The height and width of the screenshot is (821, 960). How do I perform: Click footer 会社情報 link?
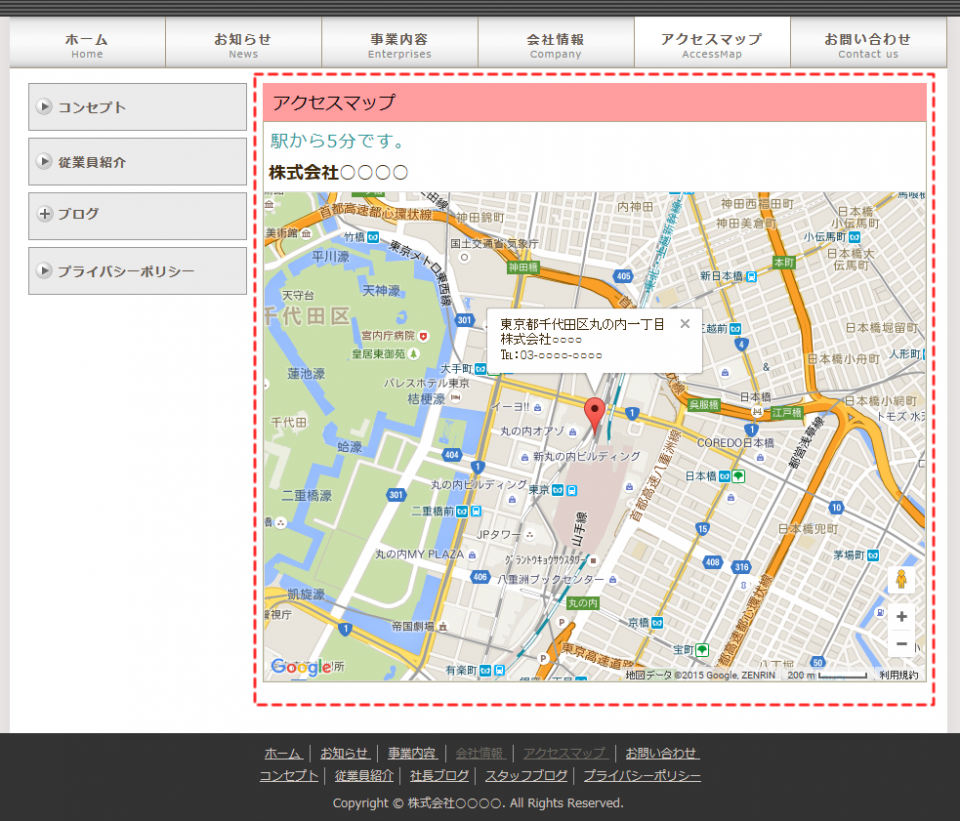[x=480, y=753]
